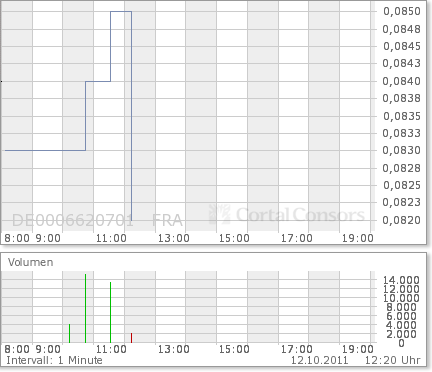The image size is (432, 372).
Task: Click the 12.10.2011 date text
Action: (319, 360)
